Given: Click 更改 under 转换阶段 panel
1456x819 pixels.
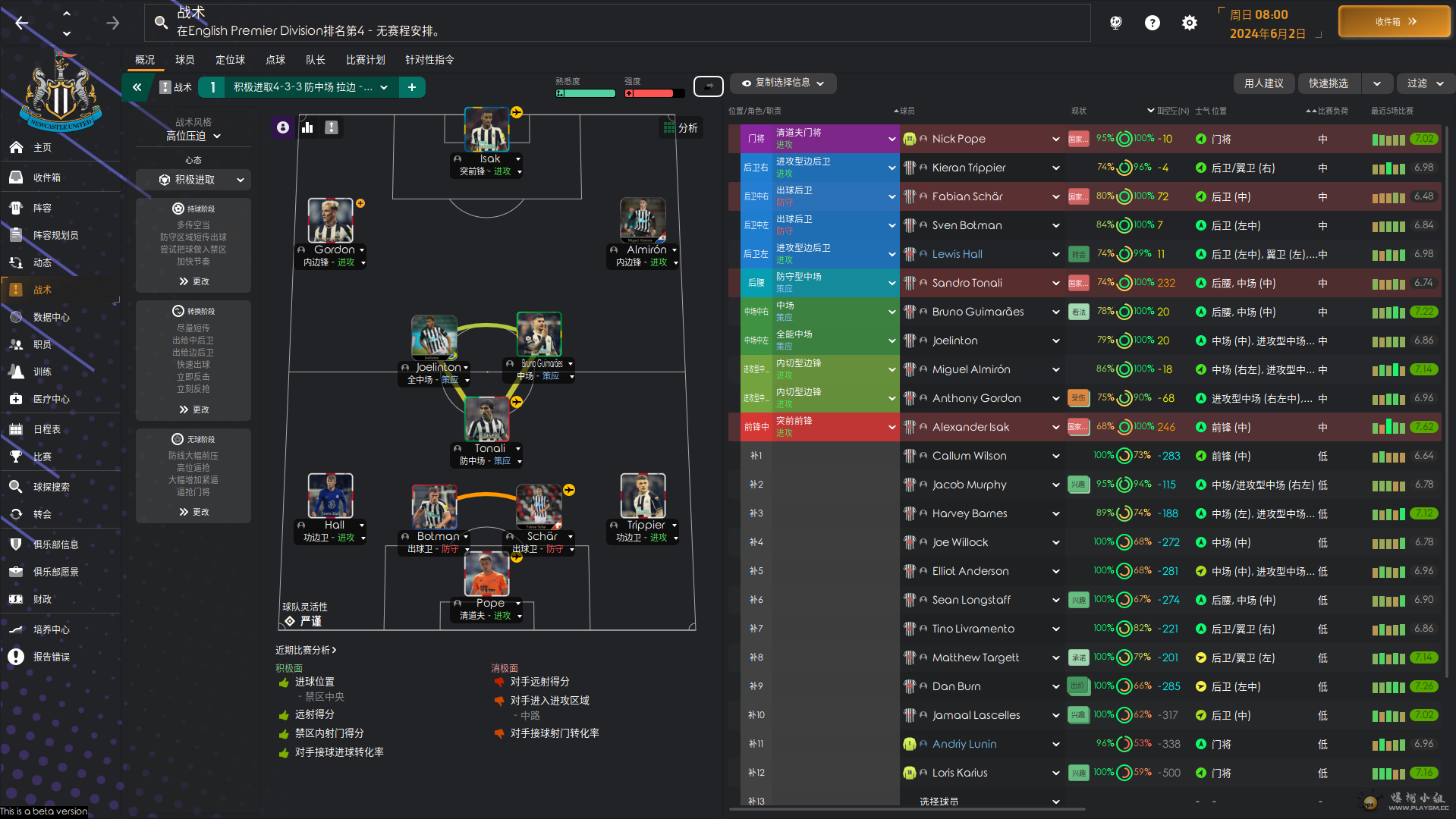Looking at the screenshot, I should pyautogui.click(x=194, y=409).
